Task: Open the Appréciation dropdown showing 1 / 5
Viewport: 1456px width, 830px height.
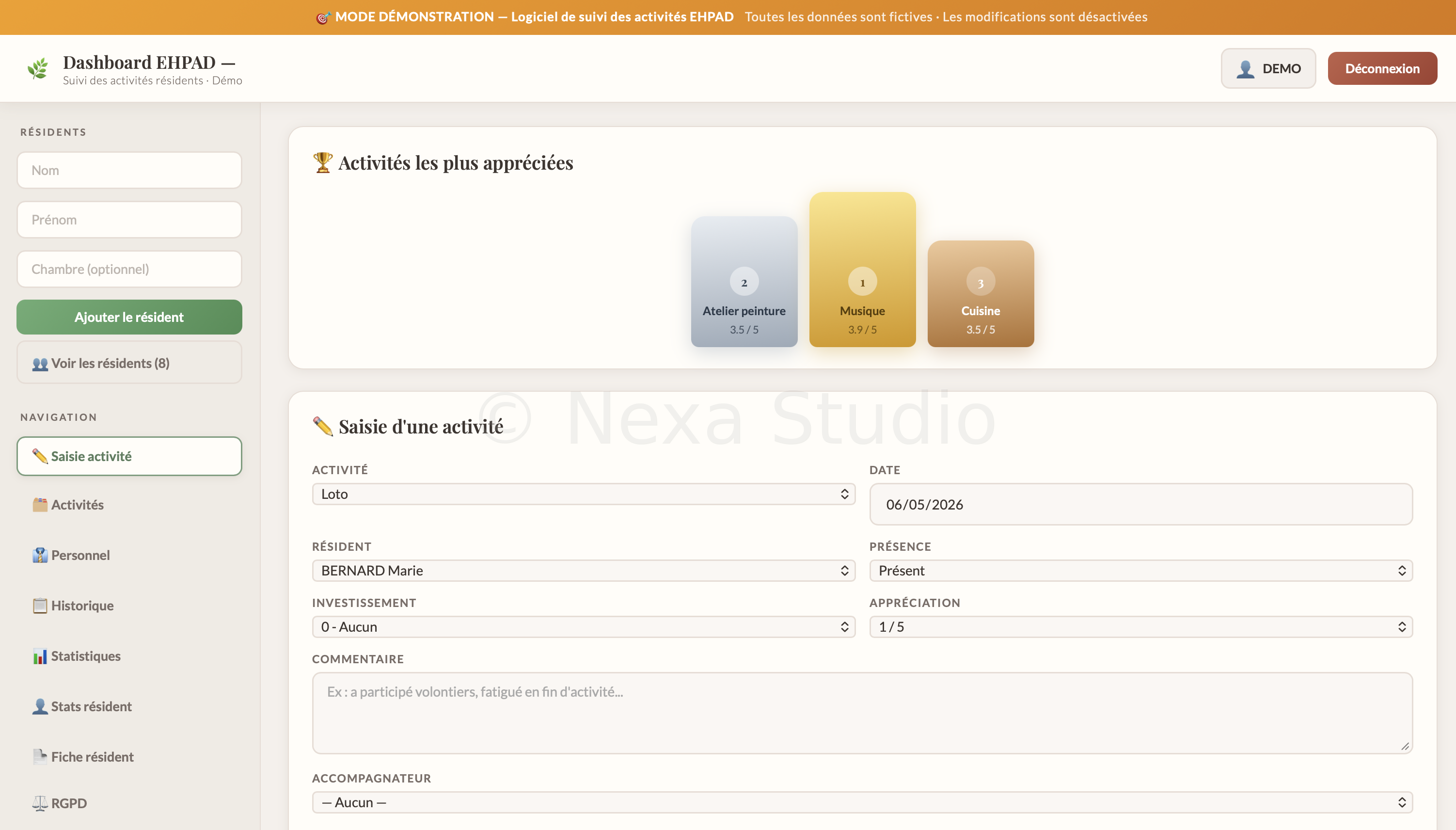Action: click(x=1141, y=627)
